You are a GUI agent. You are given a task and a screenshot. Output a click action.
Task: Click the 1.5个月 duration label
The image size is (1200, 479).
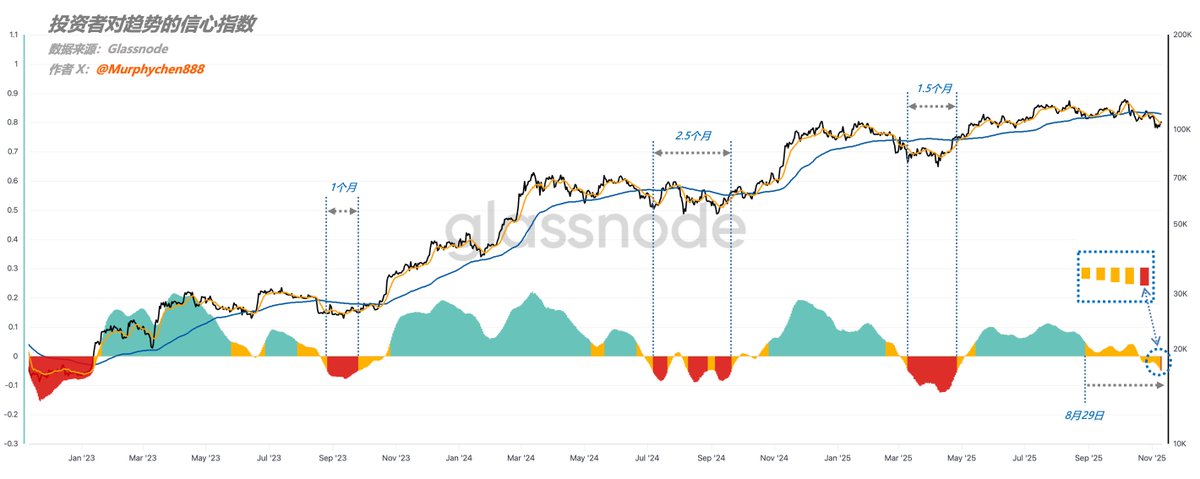tap(935, 88)
